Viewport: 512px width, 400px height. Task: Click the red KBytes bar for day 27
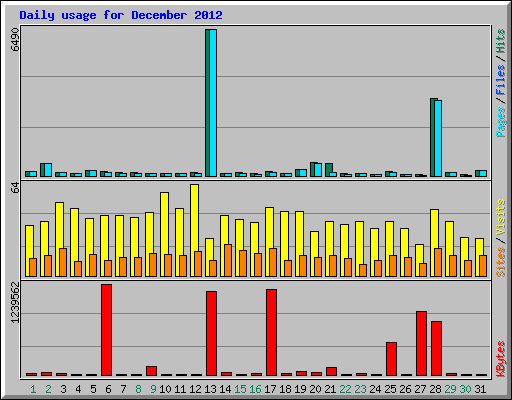421,344
